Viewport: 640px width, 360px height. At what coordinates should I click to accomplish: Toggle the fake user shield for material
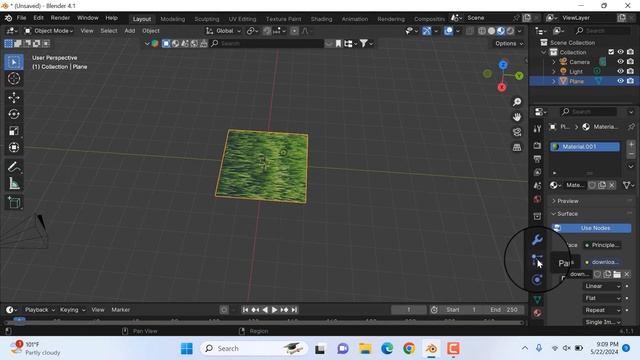pos(592,185)
